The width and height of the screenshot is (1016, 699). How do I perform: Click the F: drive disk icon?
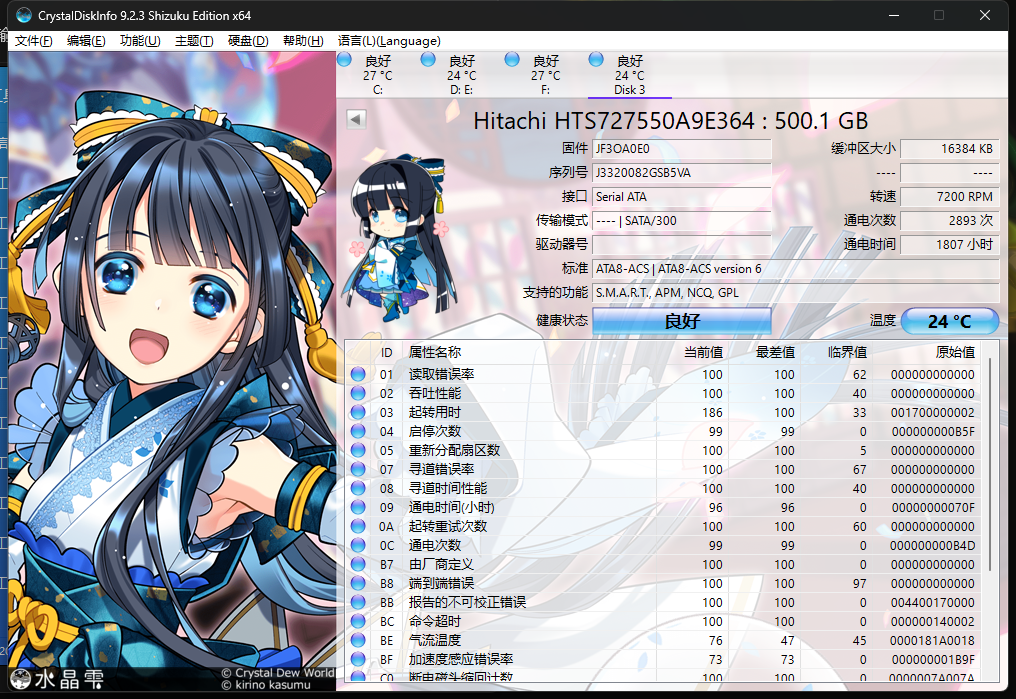pos(514,60)
